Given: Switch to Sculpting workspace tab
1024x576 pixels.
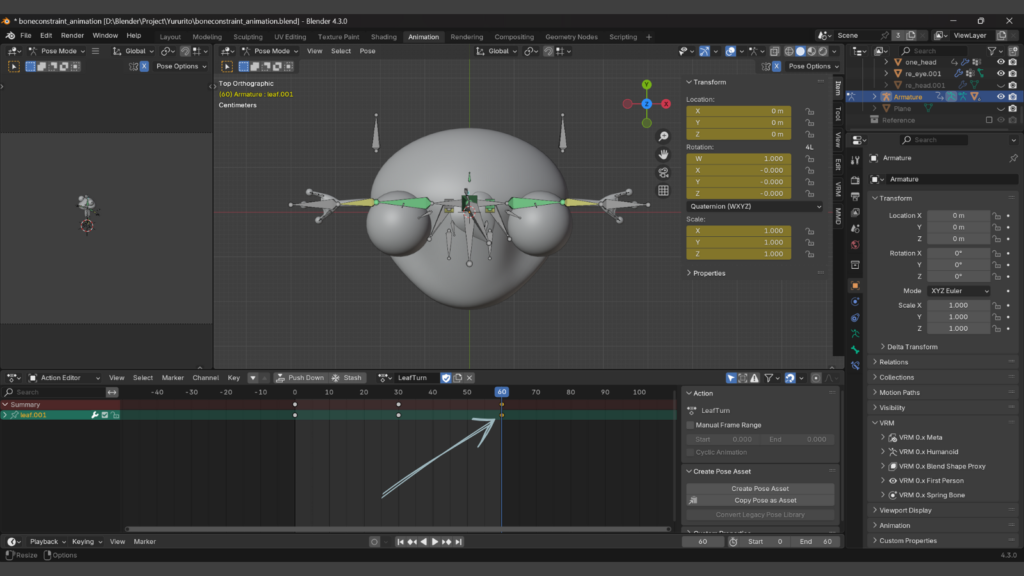Looking at the screenshot, I should point(248,37).
